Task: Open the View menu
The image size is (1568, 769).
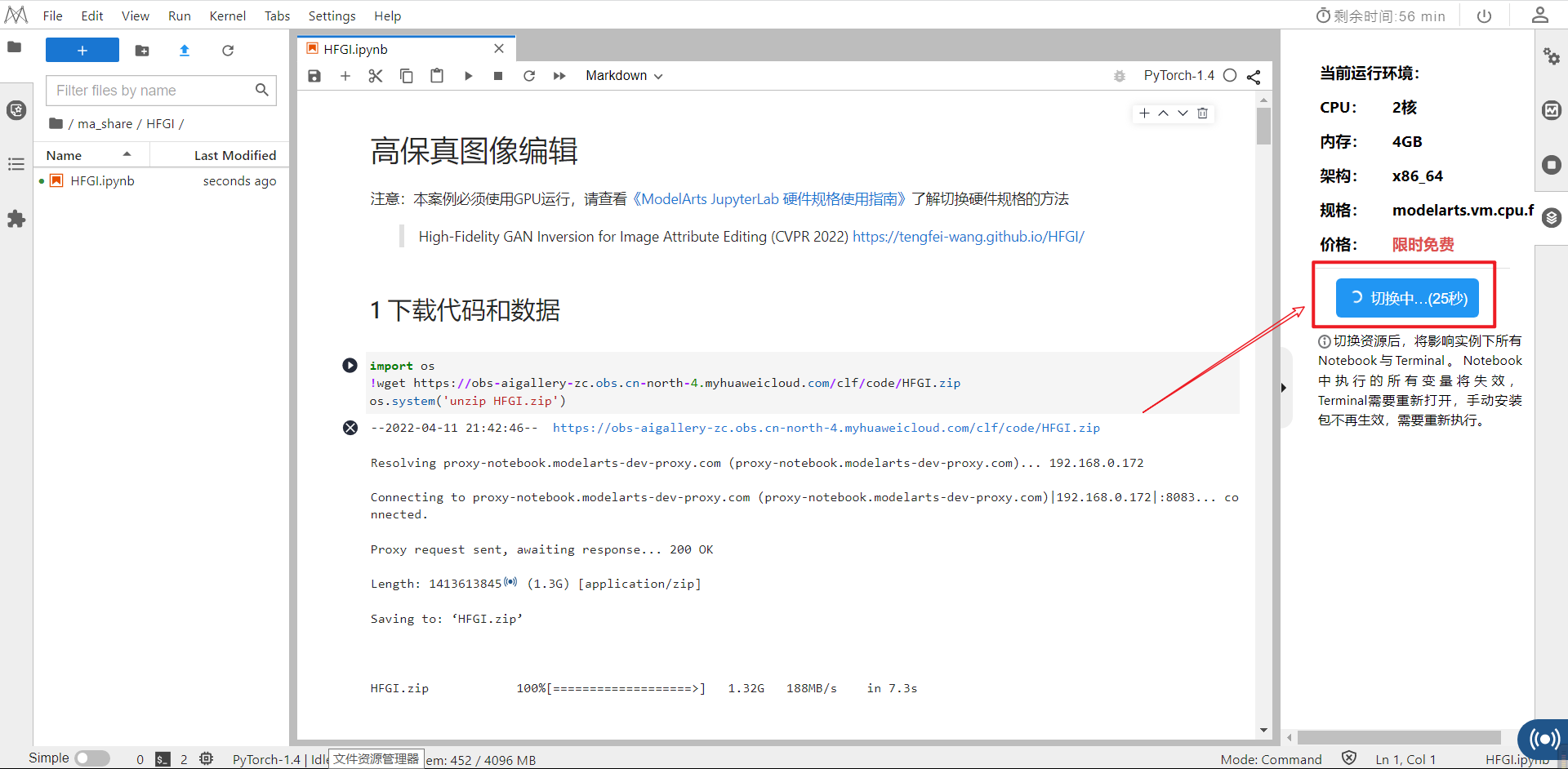Action: 136,16
